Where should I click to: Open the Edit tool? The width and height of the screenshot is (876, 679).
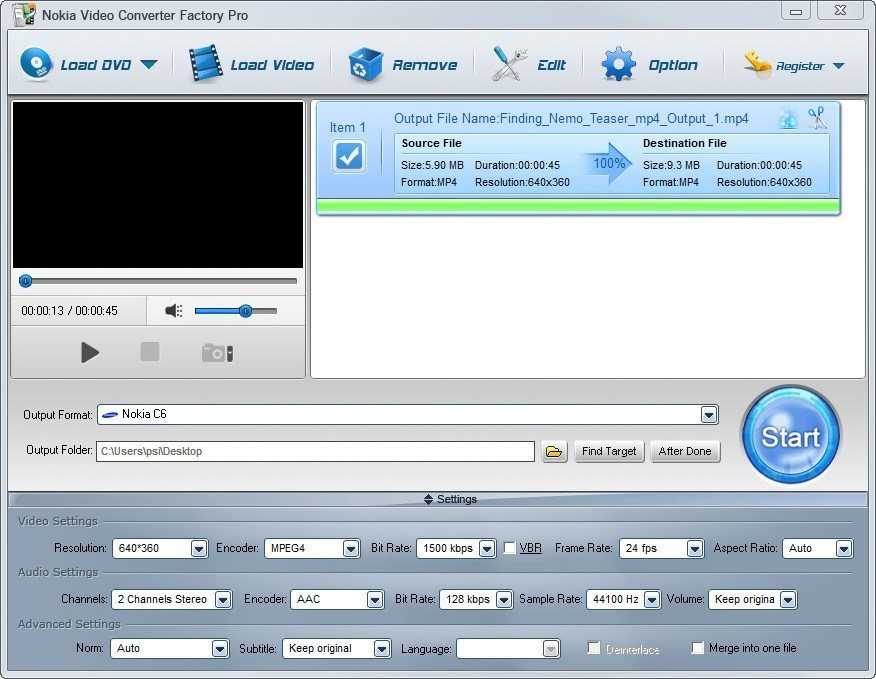pos(510,63)
